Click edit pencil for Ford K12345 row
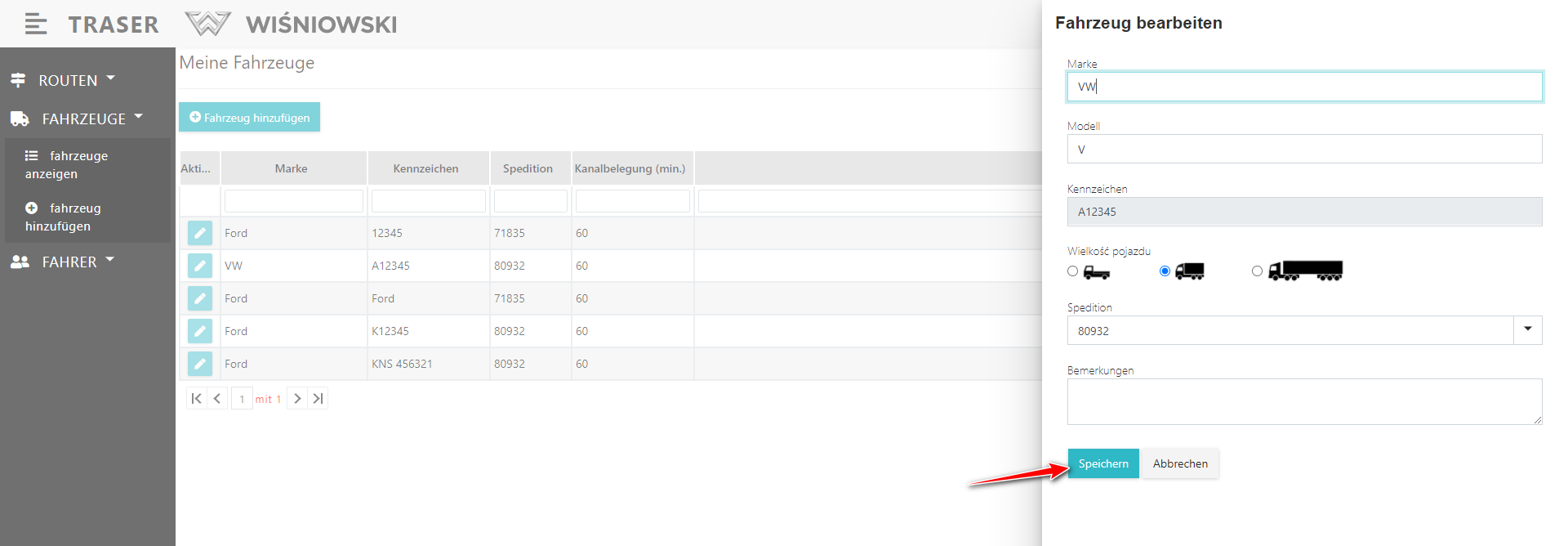 (199, 331)
